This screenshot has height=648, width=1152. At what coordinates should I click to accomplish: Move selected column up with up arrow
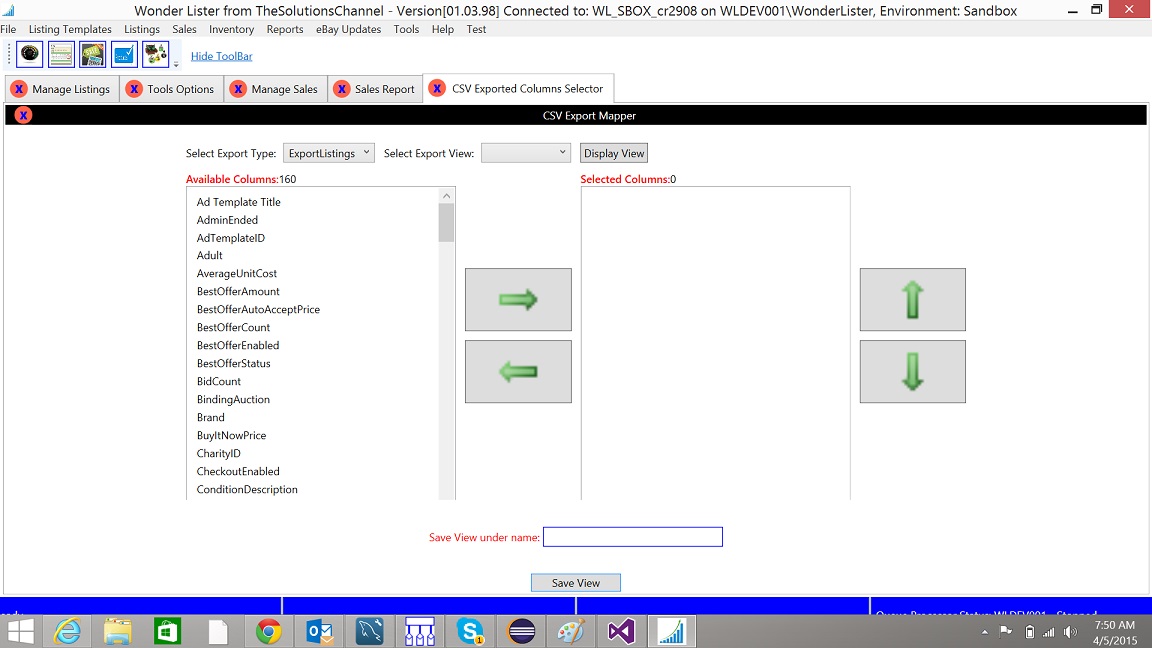(x=912, y=299)
